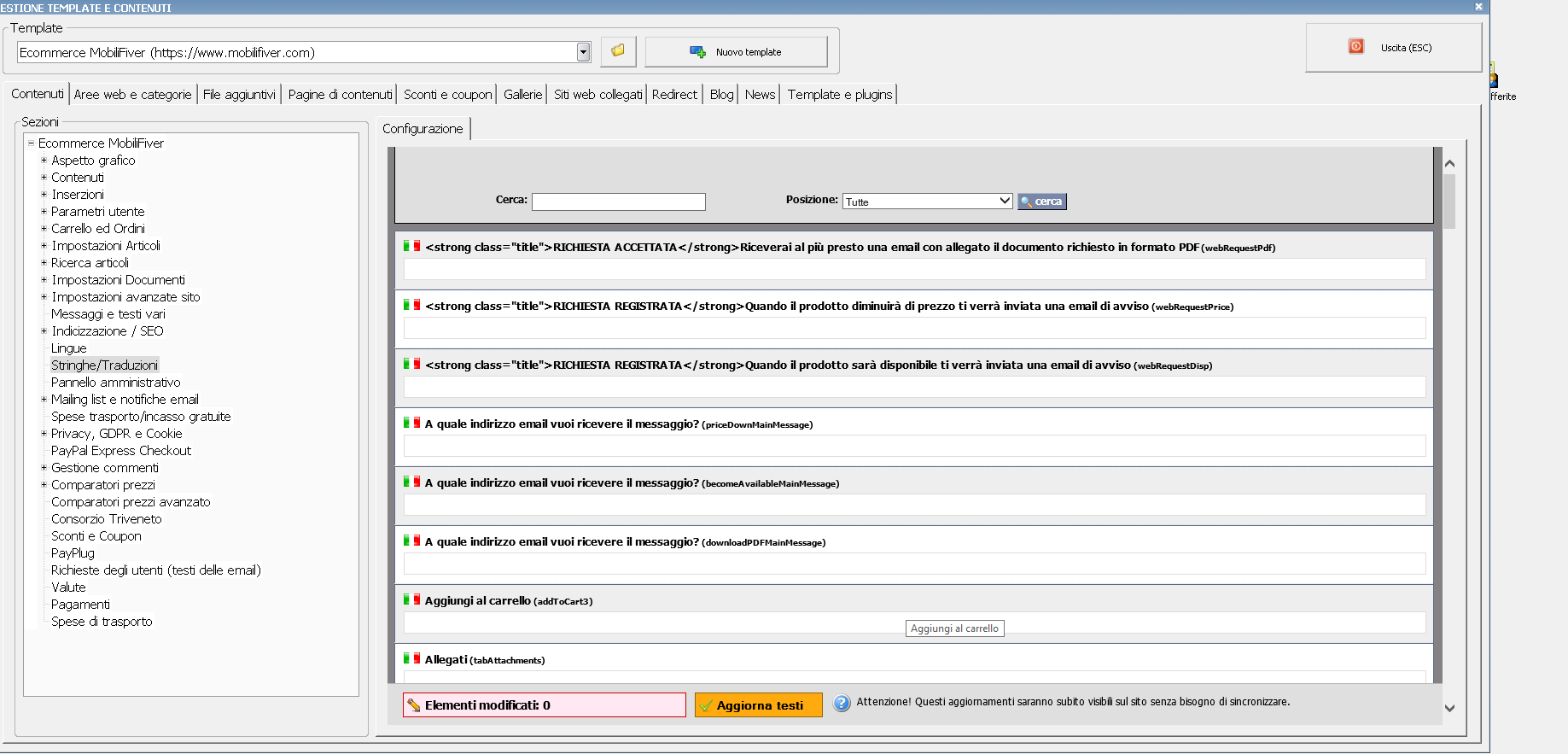This screenshot has width=1568, height=754.
Task: Expand the Aspetto grafico tree node
Action: pos(44,161)
